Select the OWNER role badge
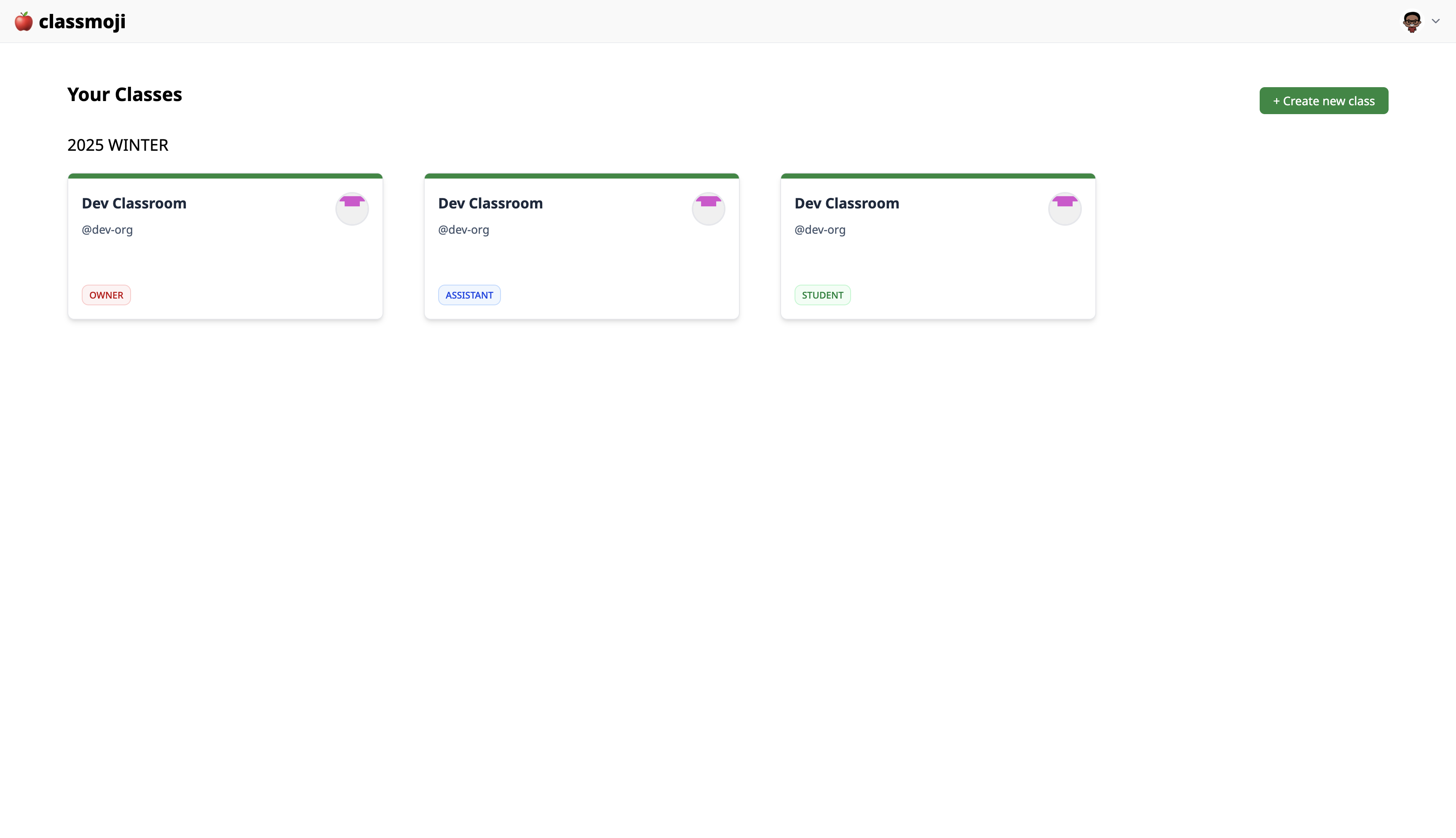Screen dimensions: 1456x838 coord(106,295)
